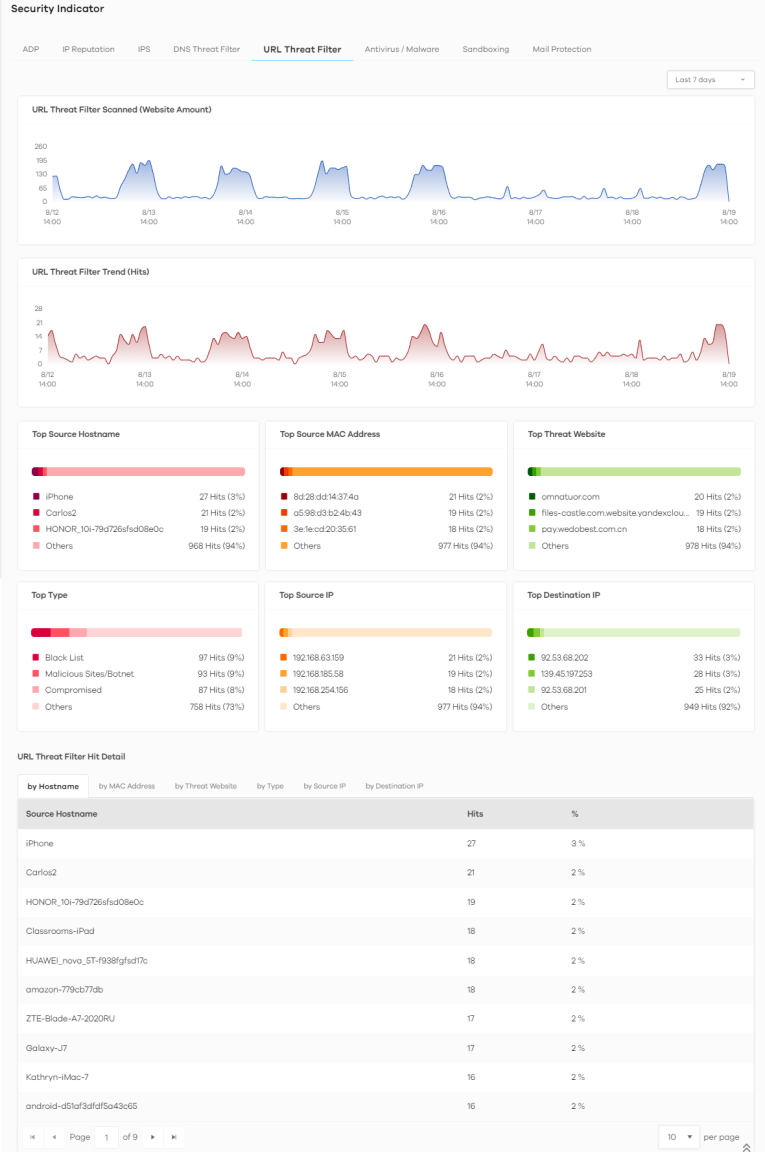This screenshot has width=765, height=1152.
Task: Go to previous page of results
Action: (x=54, y=1137)
